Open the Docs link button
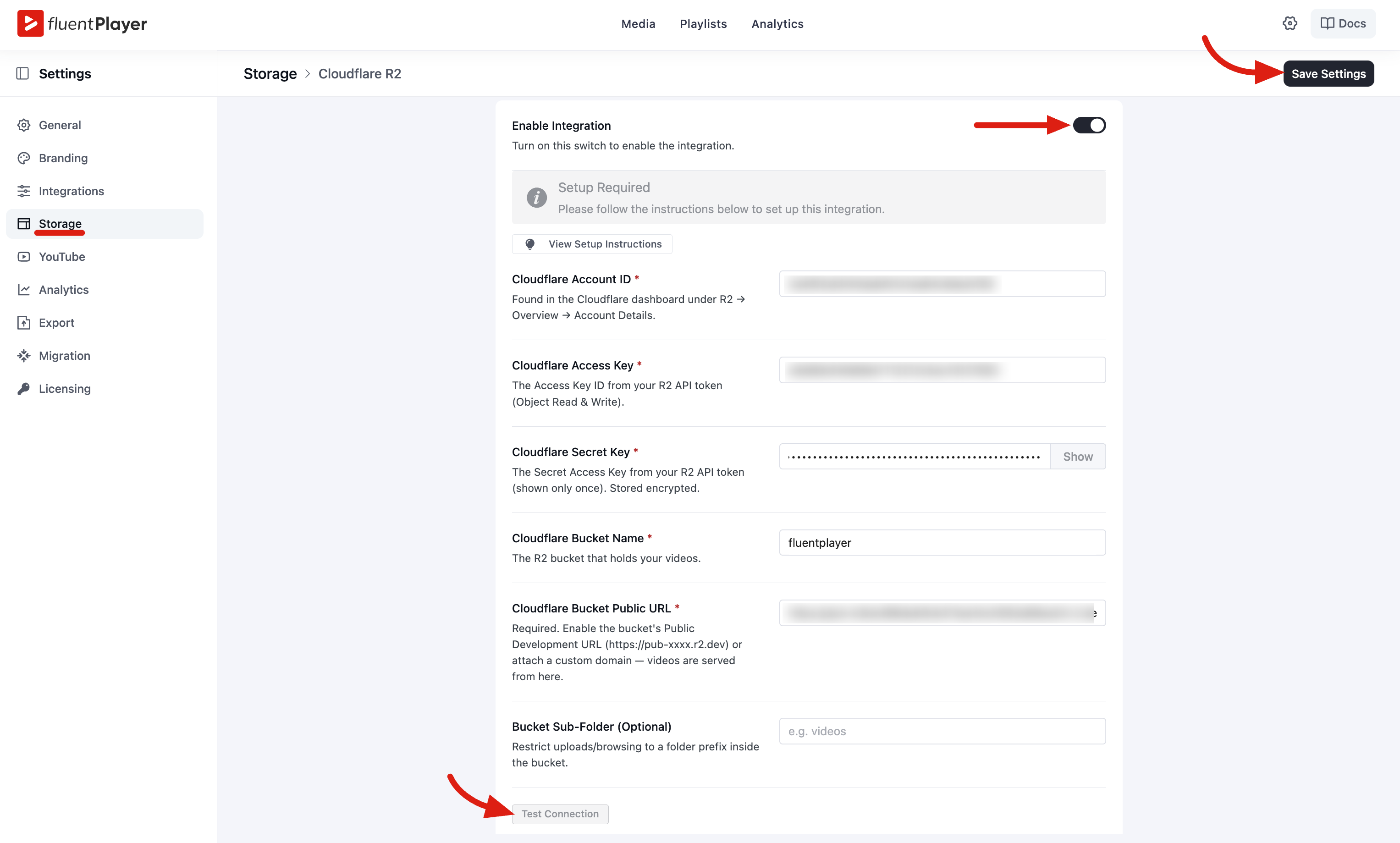This screenshot has height=843, width=1400. [1343, 23]
